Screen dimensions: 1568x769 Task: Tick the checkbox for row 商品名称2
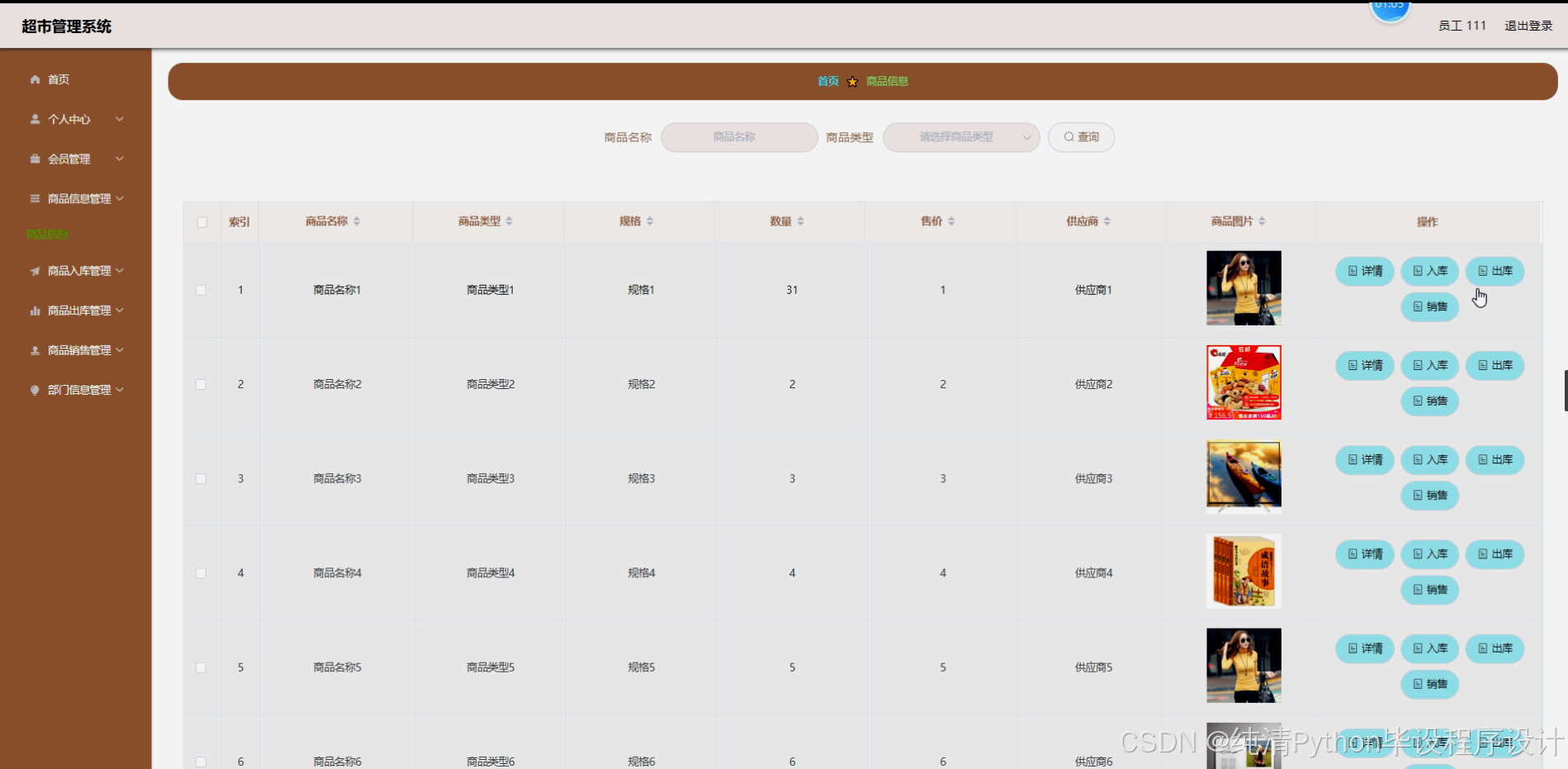coord(201,384)
